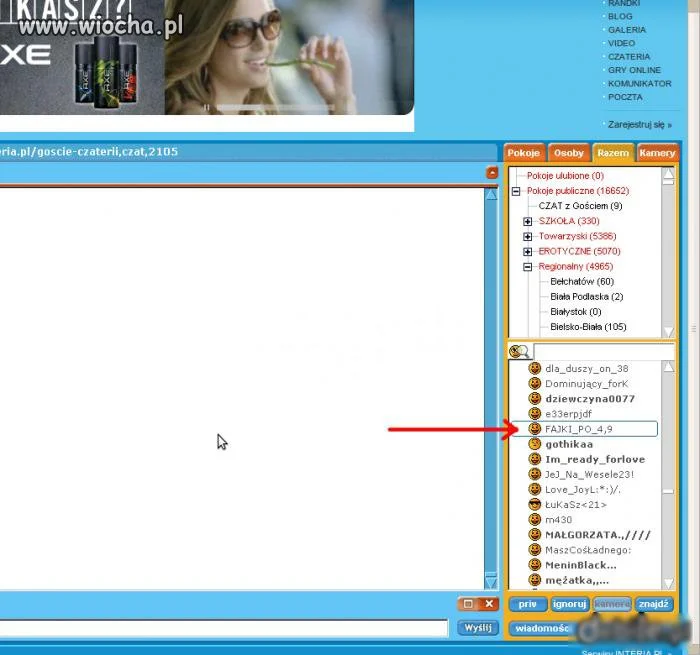Screen dimensions: 700x655
Task: Switch to the Pokoje tab
Action: pyautogui.click(x=524, y=153)
